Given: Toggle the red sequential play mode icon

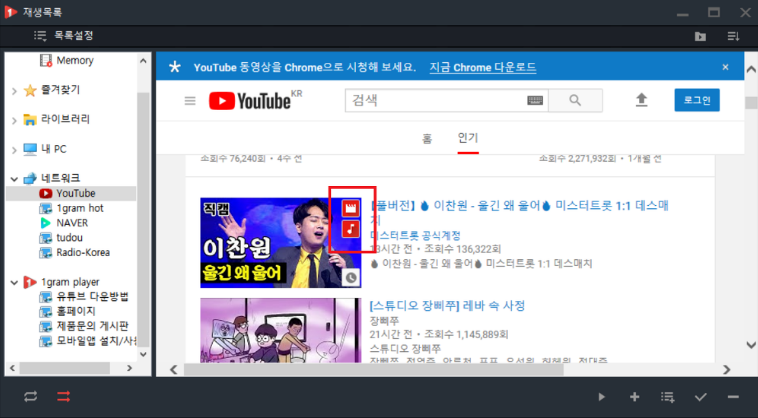Looking at the screenshot, I should 63,397.
